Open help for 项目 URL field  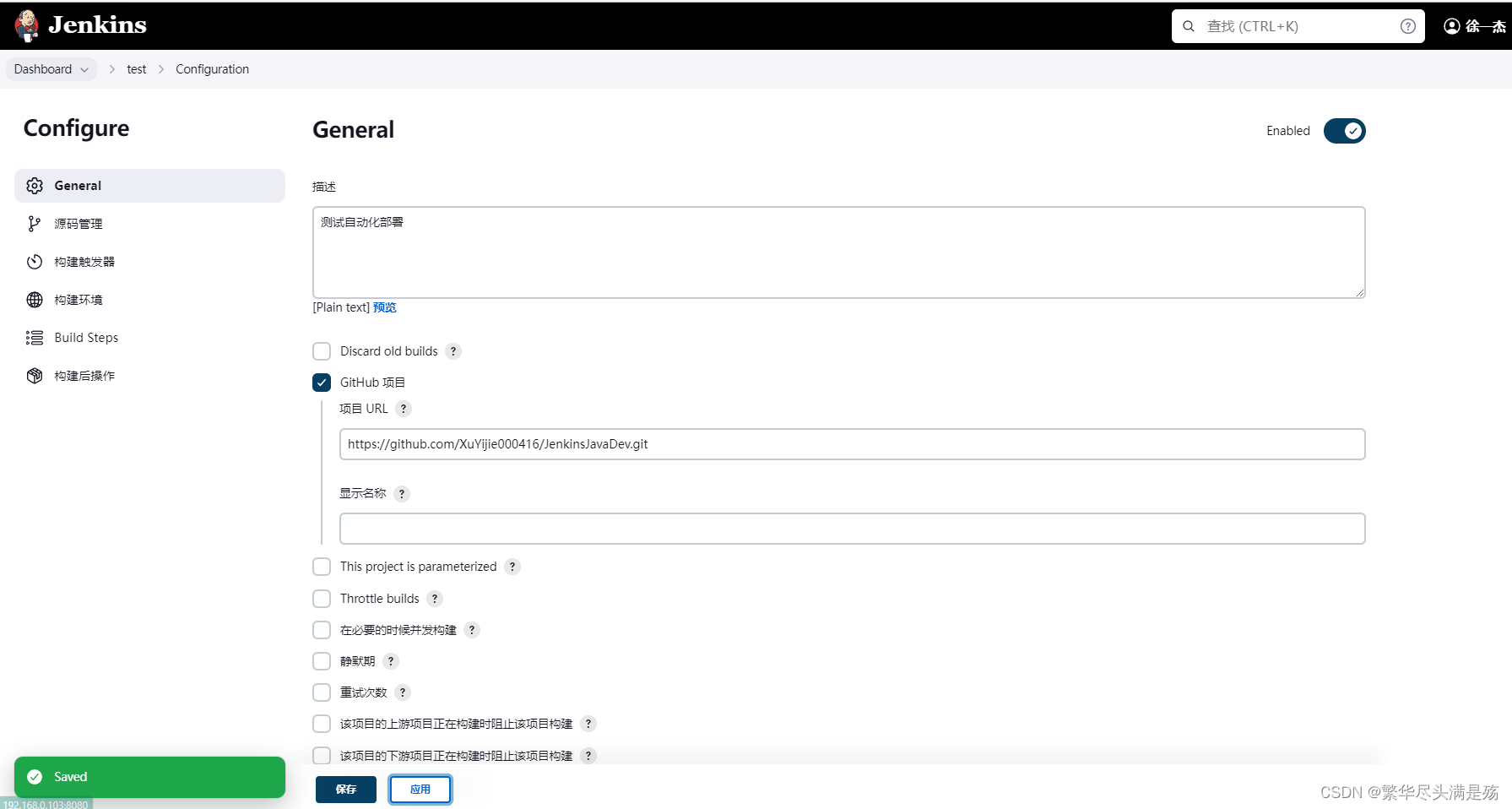[404, 408]
